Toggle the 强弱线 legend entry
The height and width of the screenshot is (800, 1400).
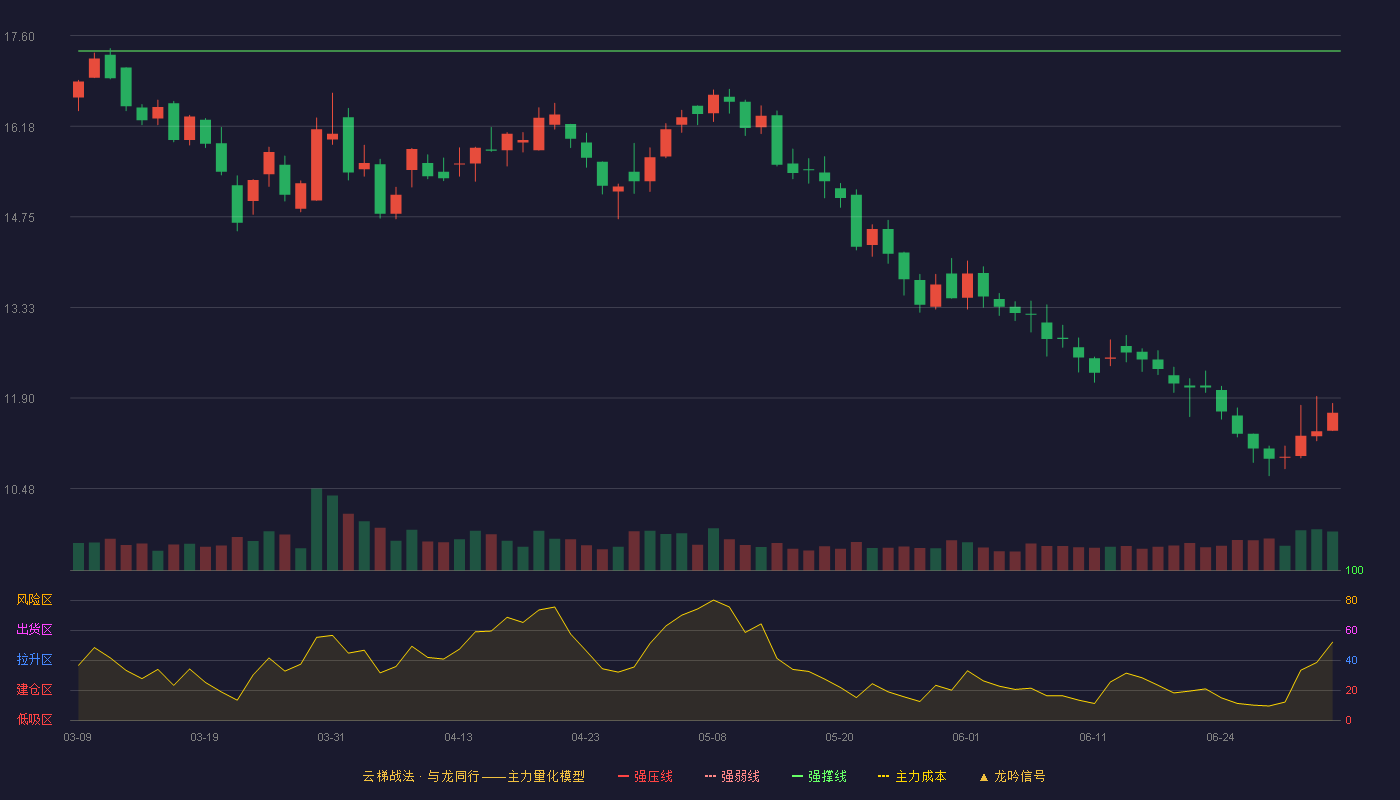tap(732, 776)
